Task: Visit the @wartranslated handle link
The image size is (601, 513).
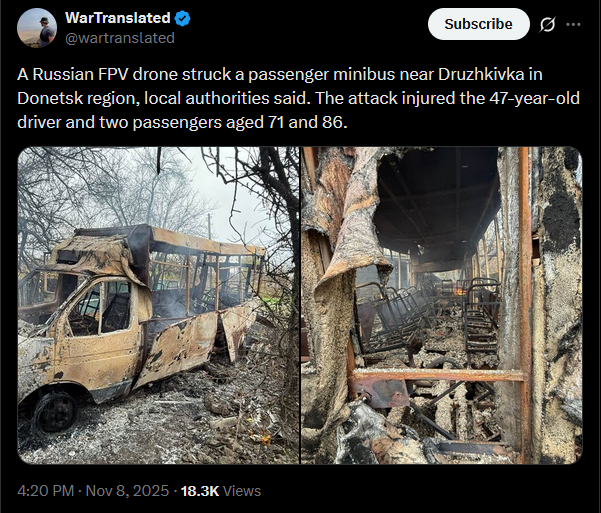Action: 120,38
